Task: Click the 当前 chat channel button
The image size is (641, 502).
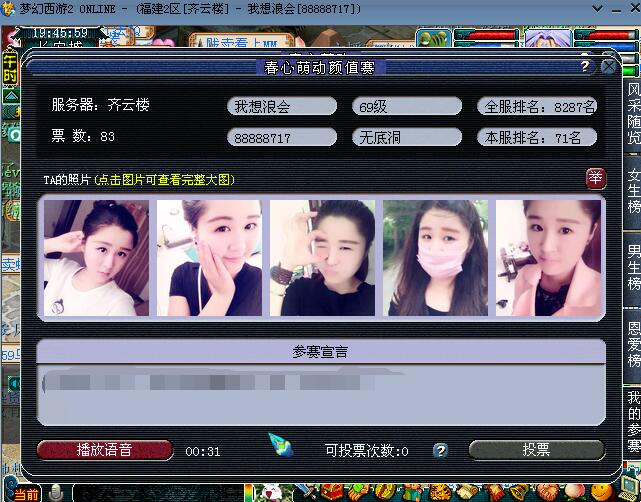Action: pyautogui.click(x=25, y=493)
